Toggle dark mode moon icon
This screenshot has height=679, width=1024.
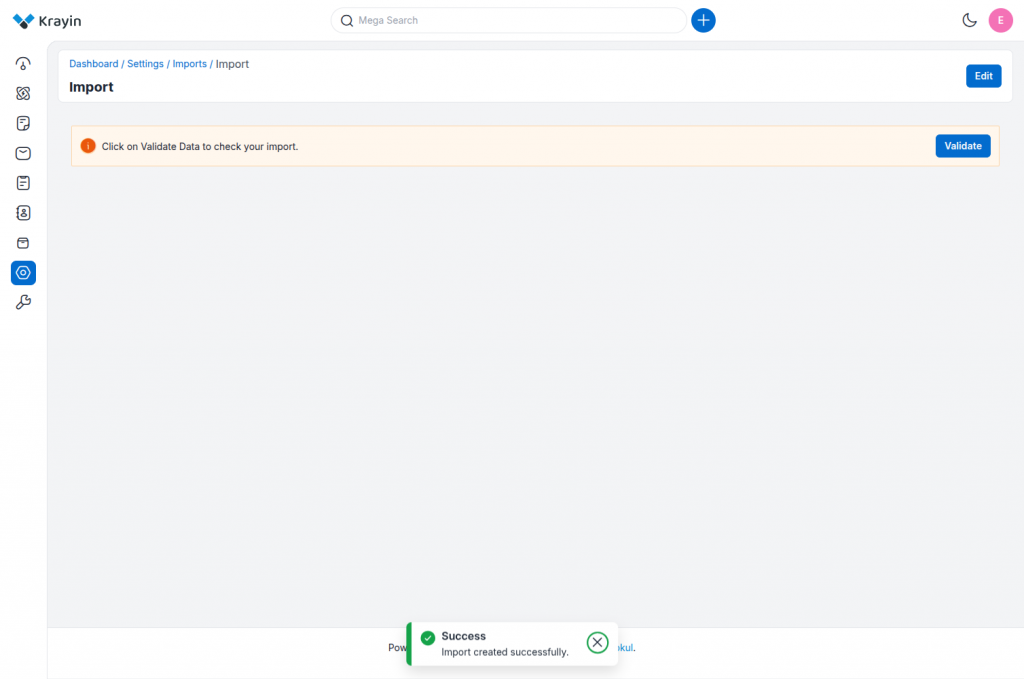point(969,20)
